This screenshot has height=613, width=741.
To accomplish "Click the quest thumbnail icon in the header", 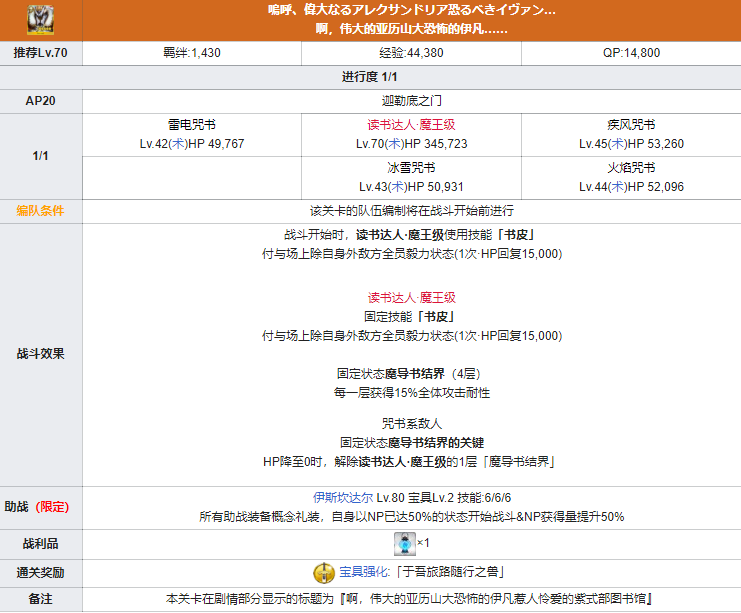I will [x=41, y=20].
